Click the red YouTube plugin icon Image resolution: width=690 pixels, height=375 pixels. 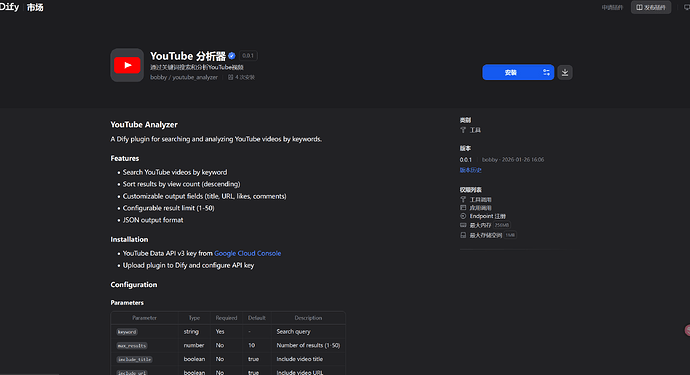coord(127,65)
